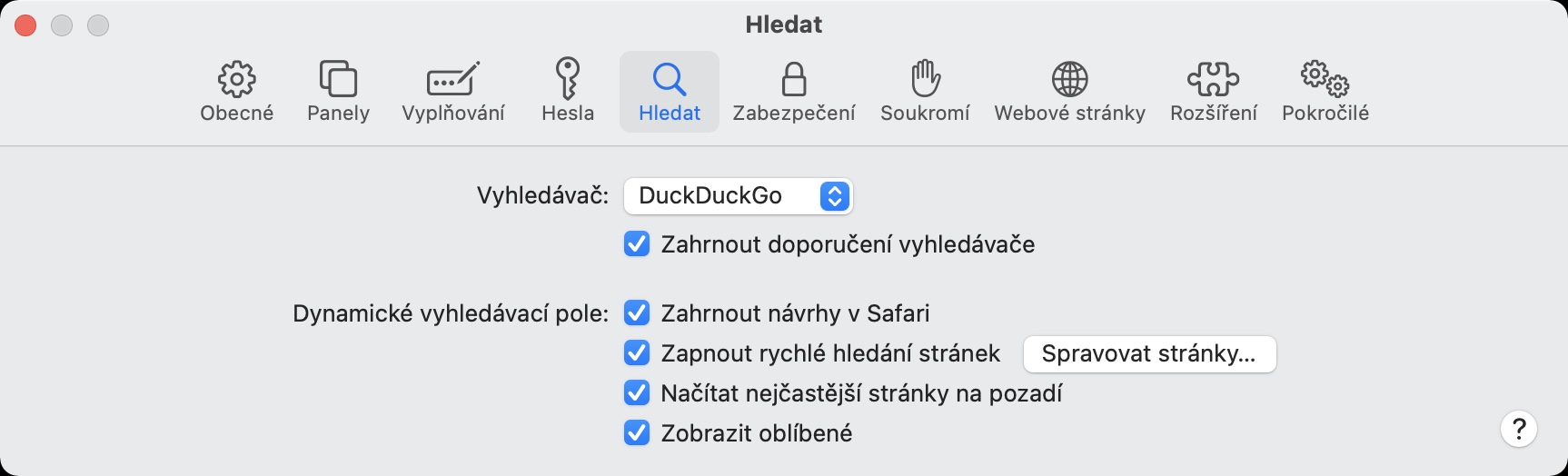Close the Hledat settings window

click(26, 25)
